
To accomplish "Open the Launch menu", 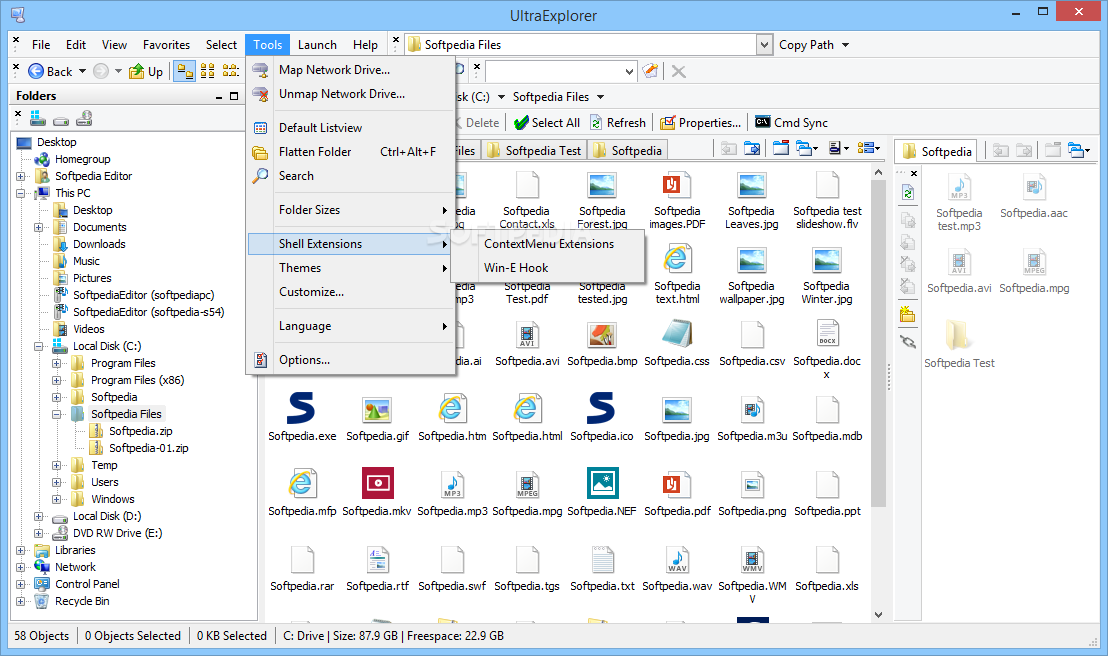I will point(317,45).
